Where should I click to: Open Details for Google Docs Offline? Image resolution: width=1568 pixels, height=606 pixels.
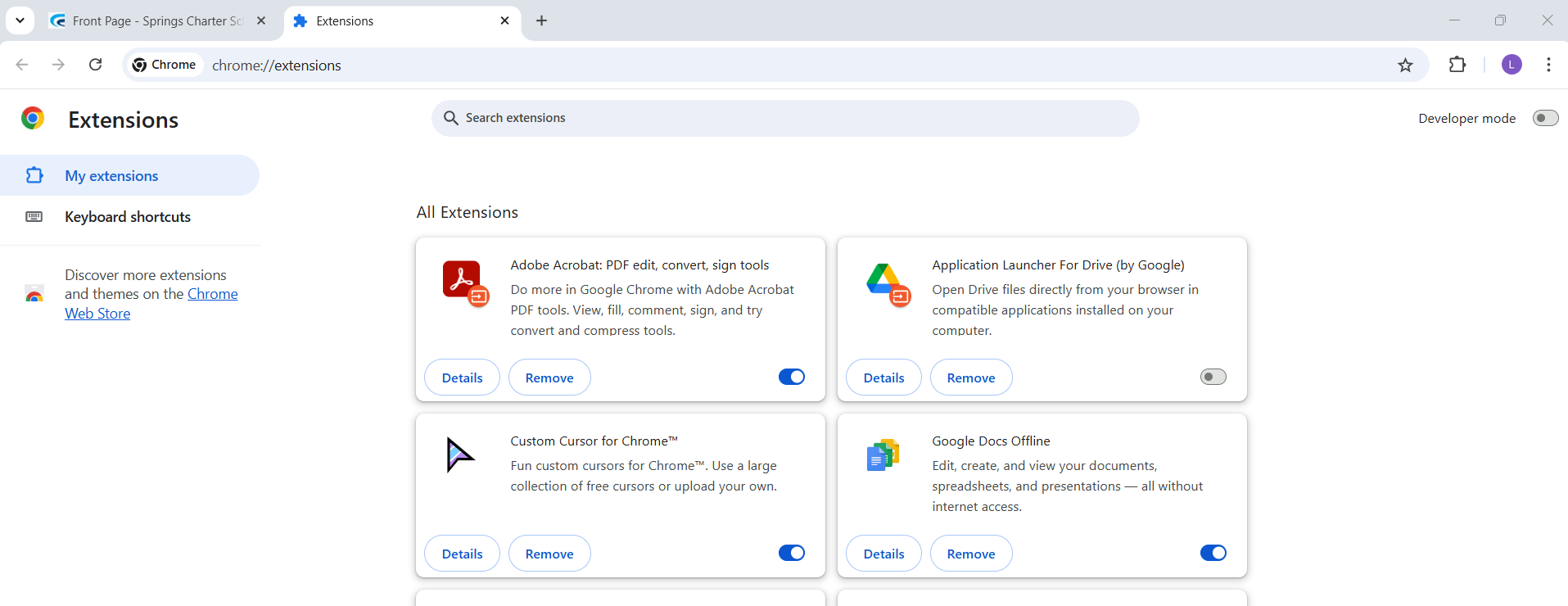coord(883,554)
